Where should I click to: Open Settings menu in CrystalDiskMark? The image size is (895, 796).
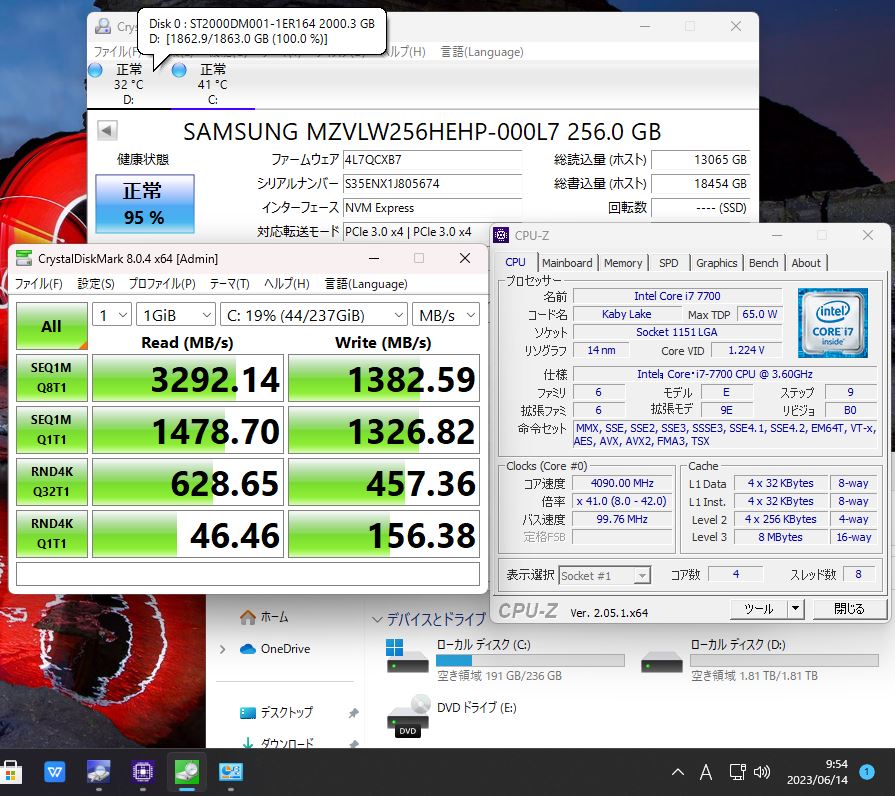[x=96, y=284]
